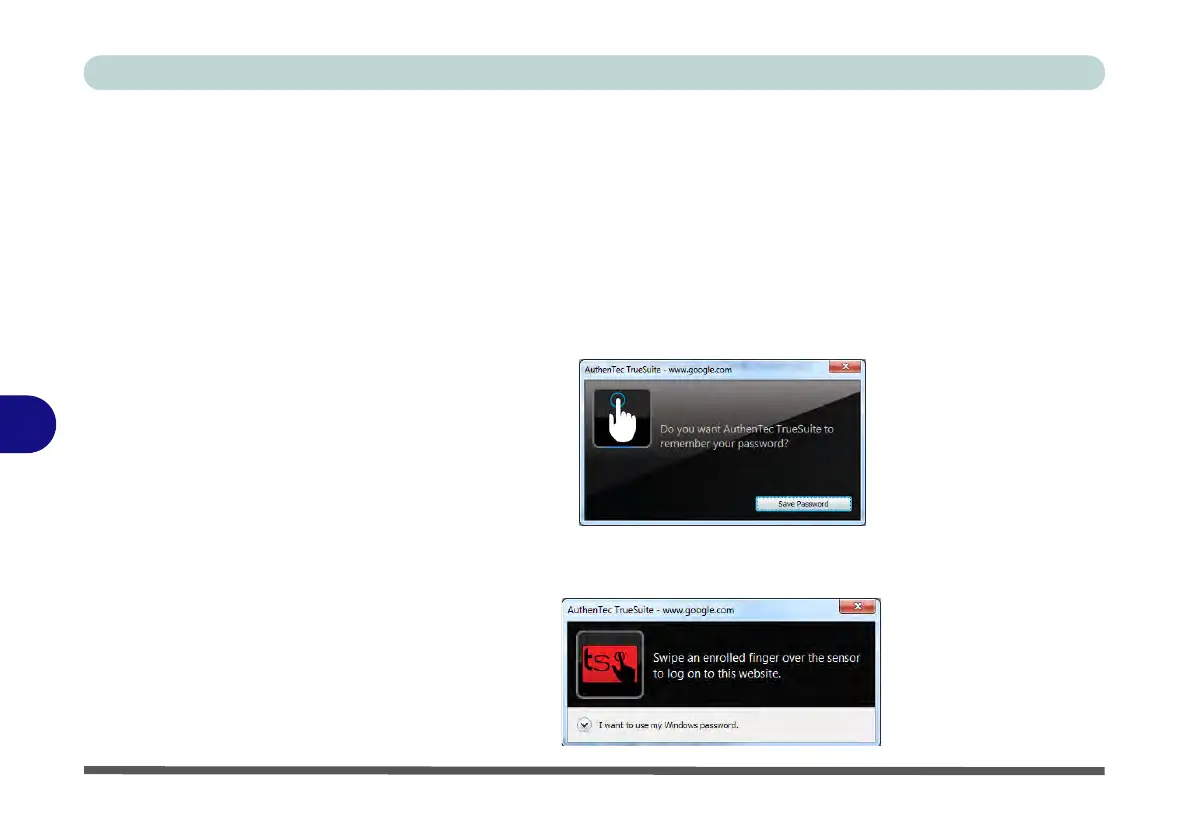The width and height of the screenshot is (1190, 838).
Task: Click the 'Swipe an enrolled finger over the sensor' text
Action: pyautogui.click(x=756, y=658)
